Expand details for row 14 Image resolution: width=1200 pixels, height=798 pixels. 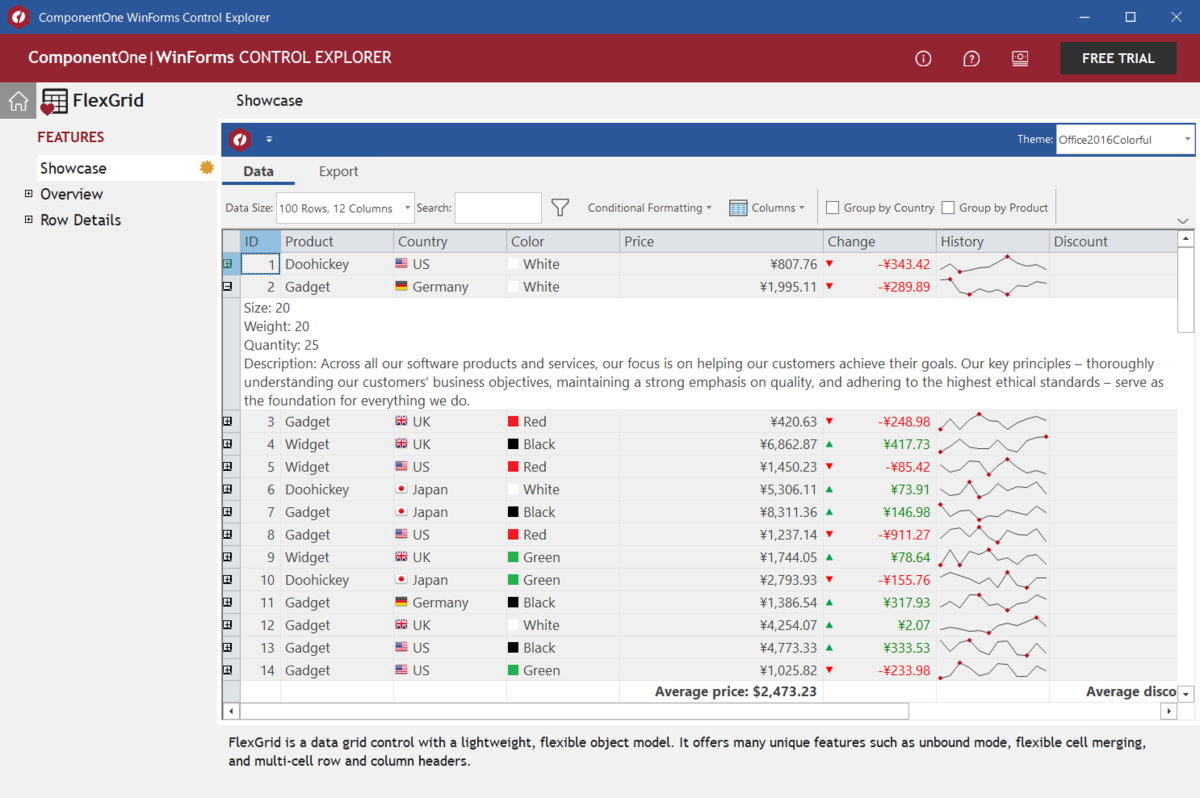[228, 670]
